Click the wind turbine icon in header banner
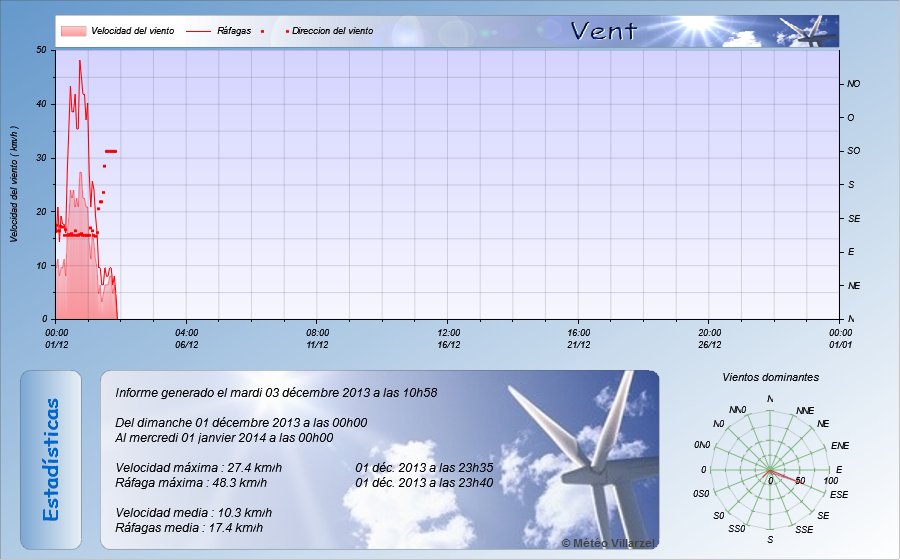Screen dimensions: 900x560 [x=812, y=32]
